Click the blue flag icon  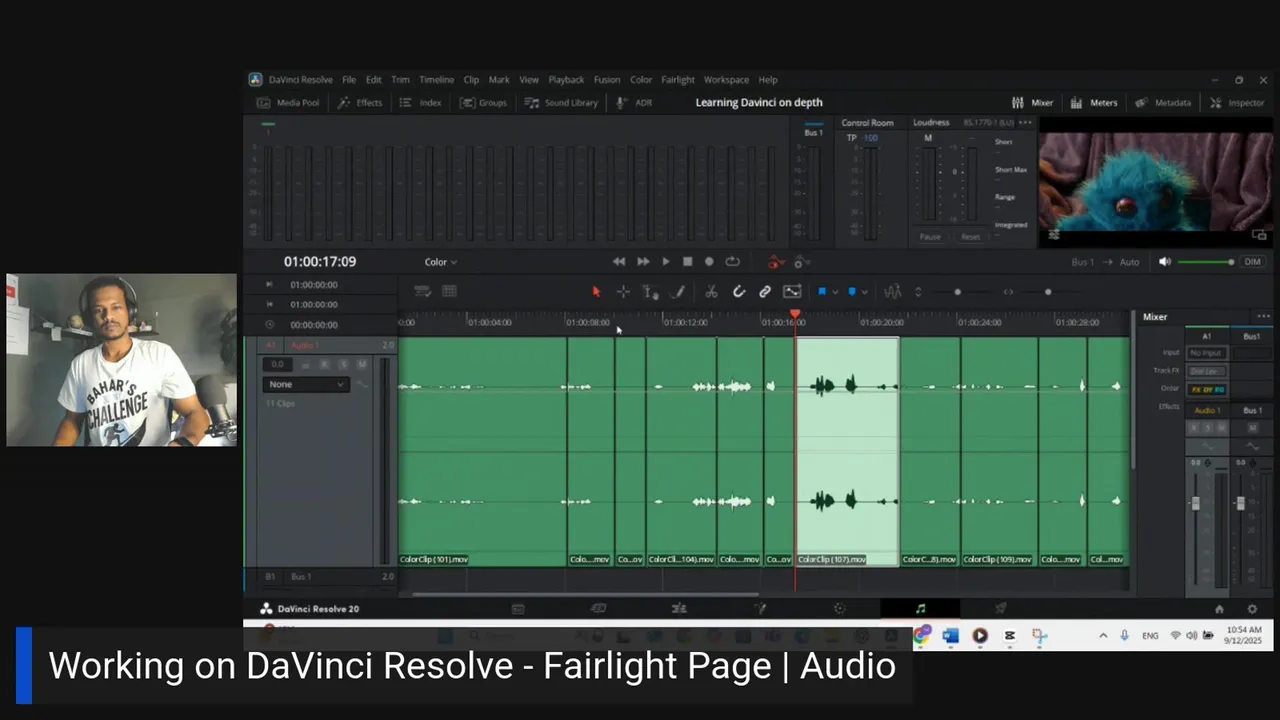pyautogui.click(x=822, y=292)
